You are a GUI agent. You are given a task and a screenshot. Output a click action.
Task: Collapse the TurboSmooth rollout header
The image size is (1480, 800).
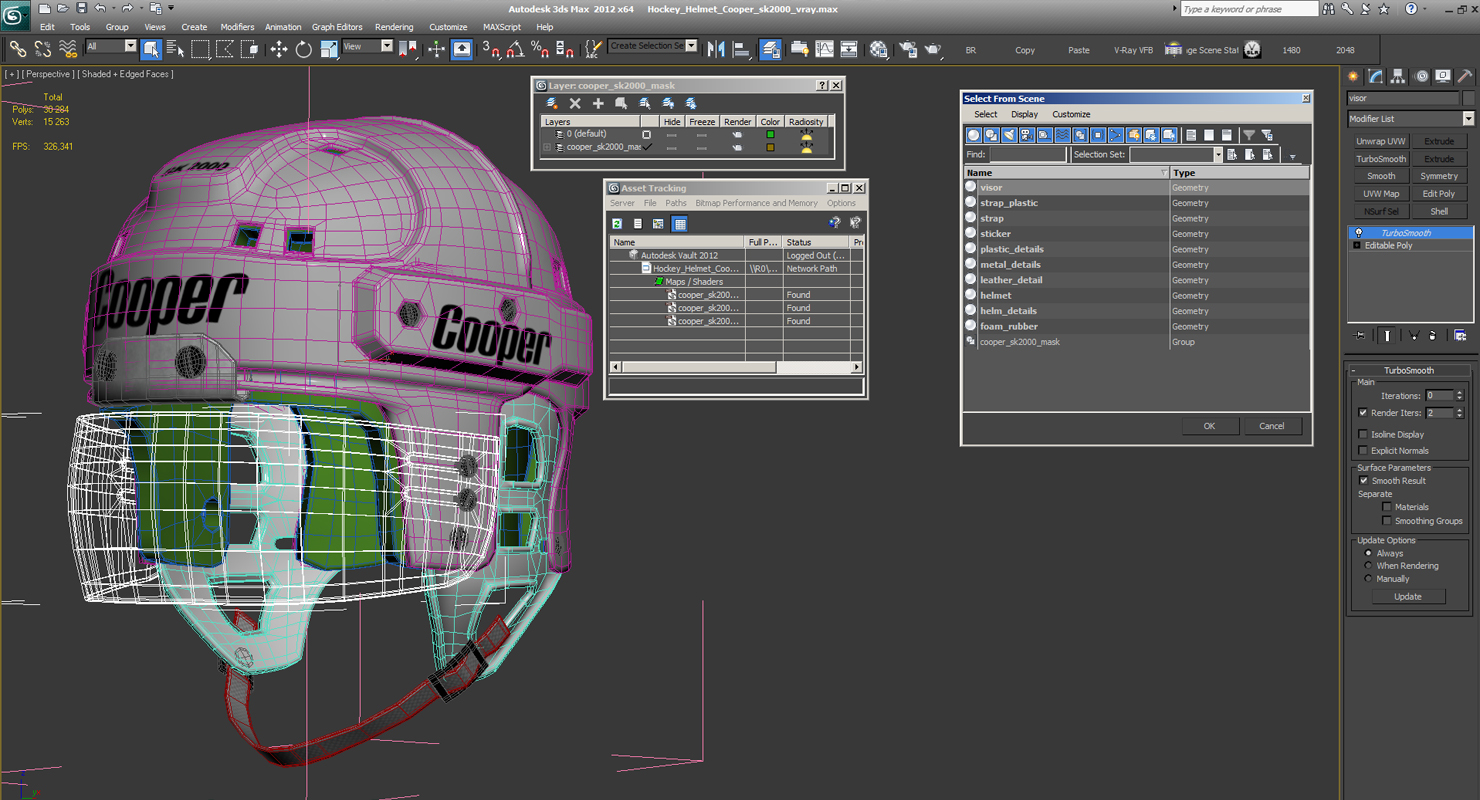tap(1408, 370)
